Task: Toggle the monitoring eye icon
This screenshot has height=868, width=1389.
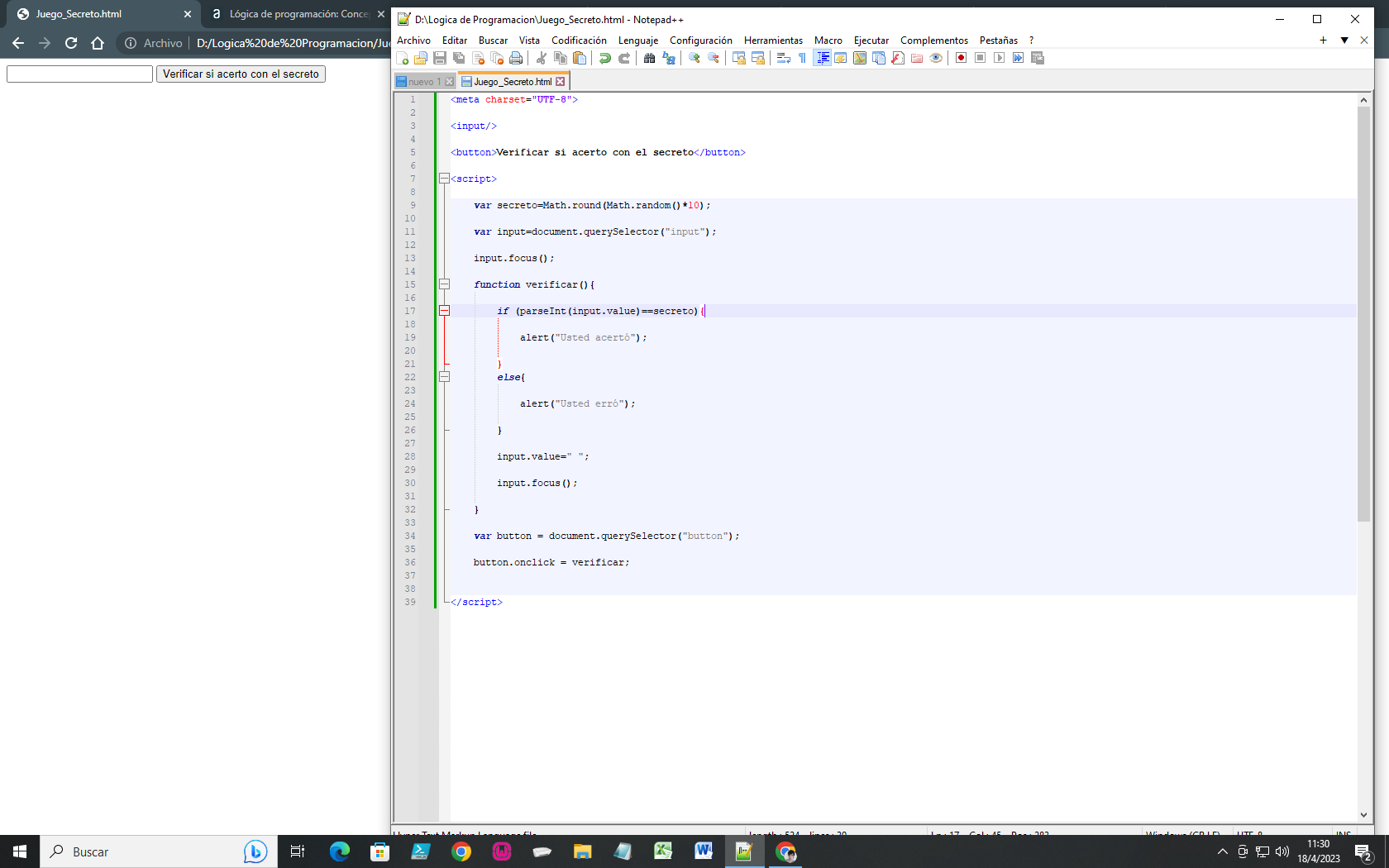Action: [936, 58]
